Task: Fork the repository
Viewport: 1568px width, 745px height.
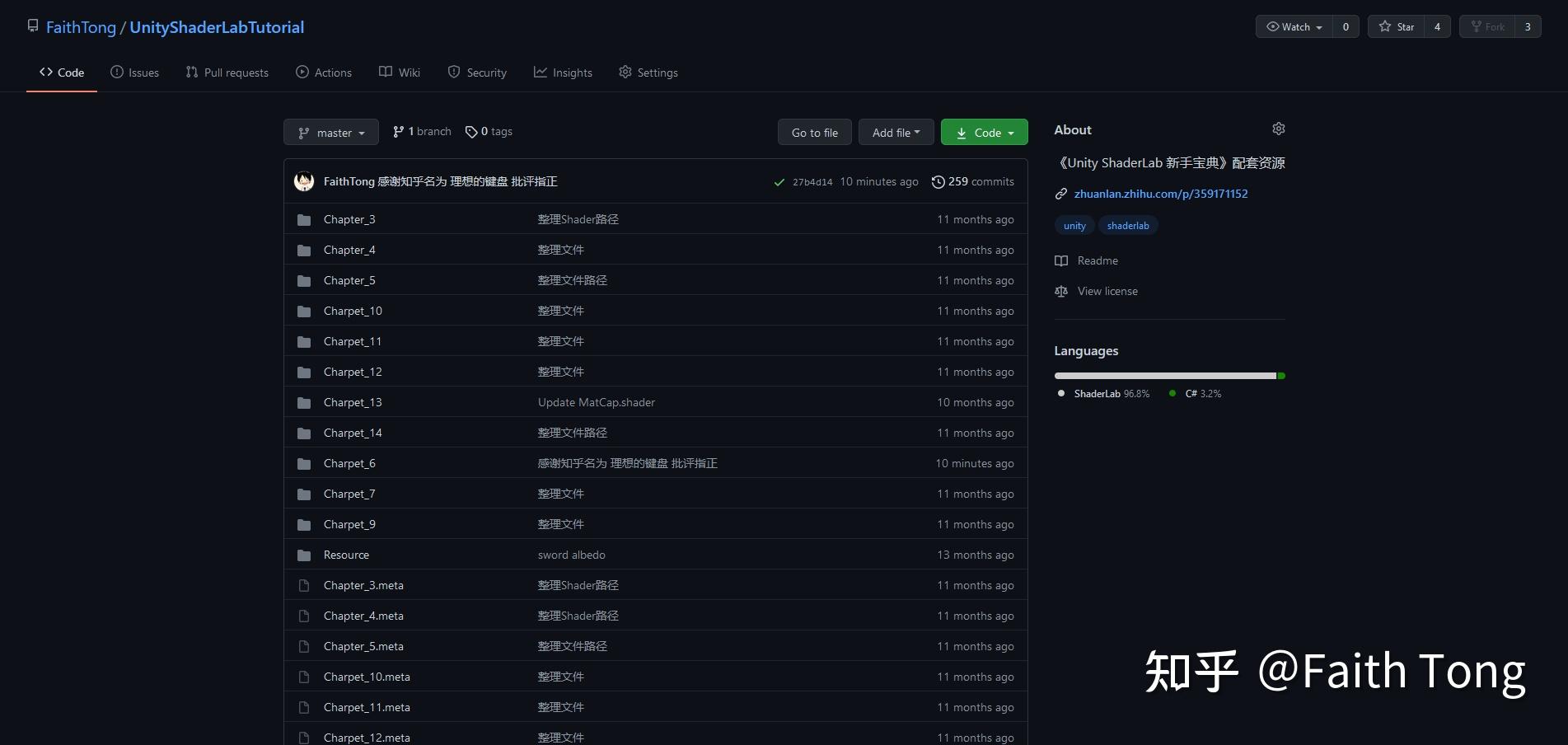Action: 1490,26
